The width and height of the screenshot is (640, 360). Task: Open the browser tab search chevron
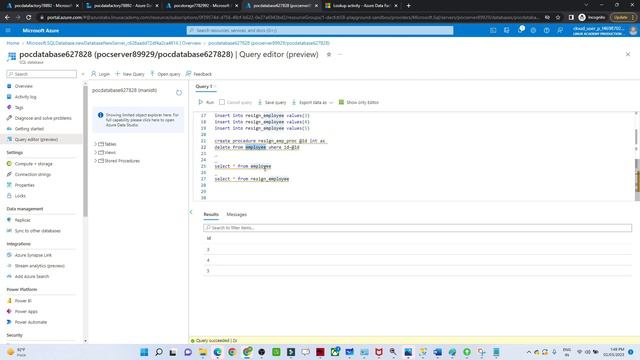pos(586,5)
